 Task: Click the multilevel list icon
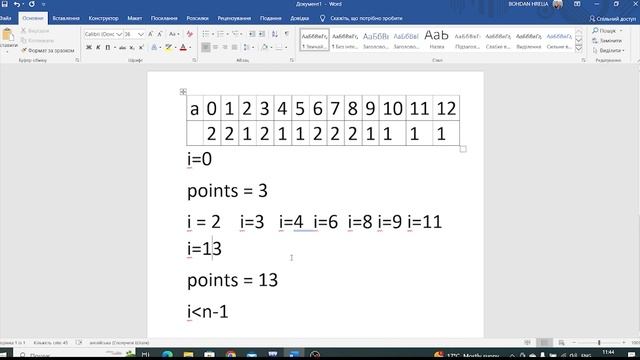tap(235, 34)
